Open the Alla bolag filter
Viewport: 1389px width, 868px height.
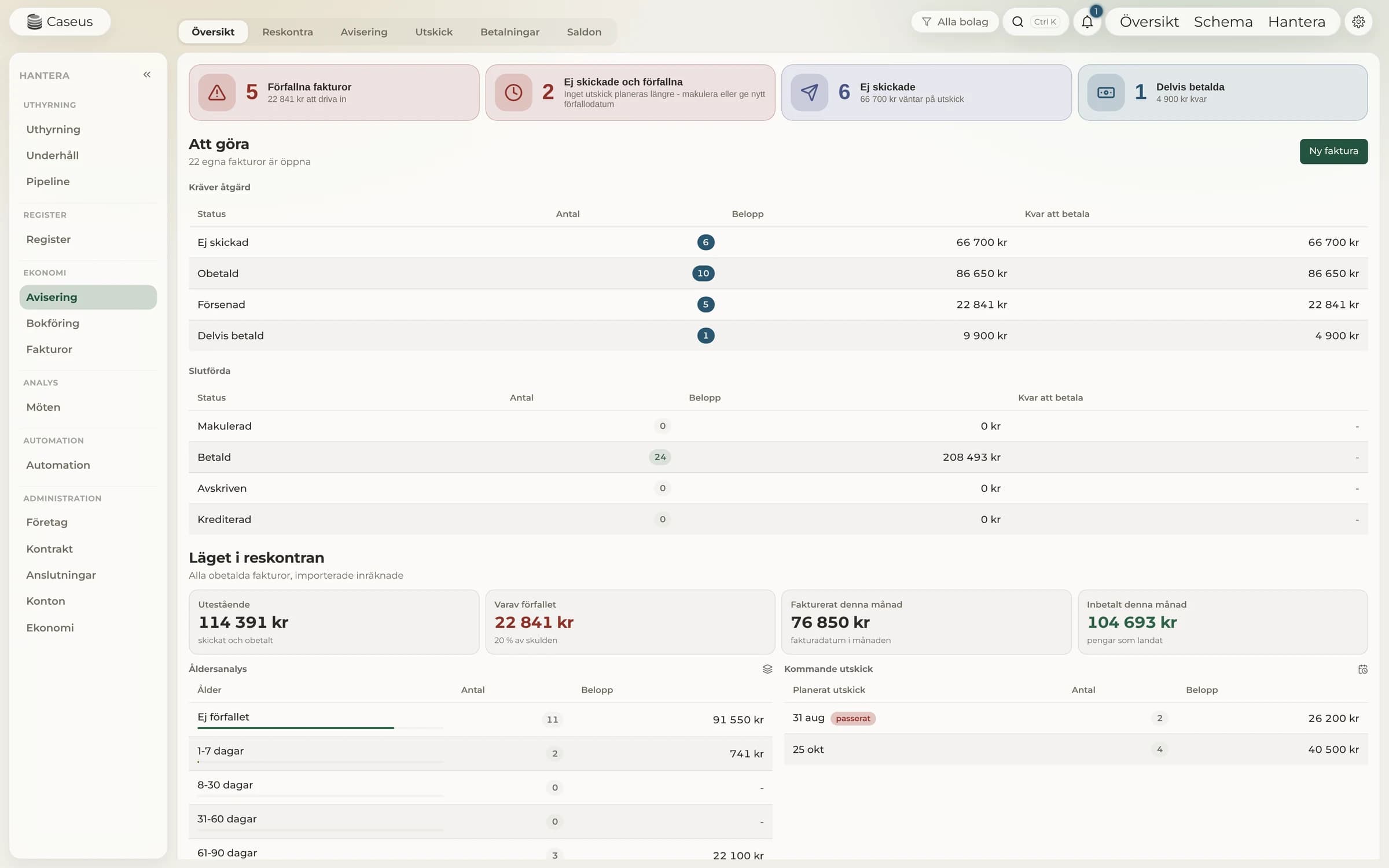pyautogui.click(x=955, y=22)
